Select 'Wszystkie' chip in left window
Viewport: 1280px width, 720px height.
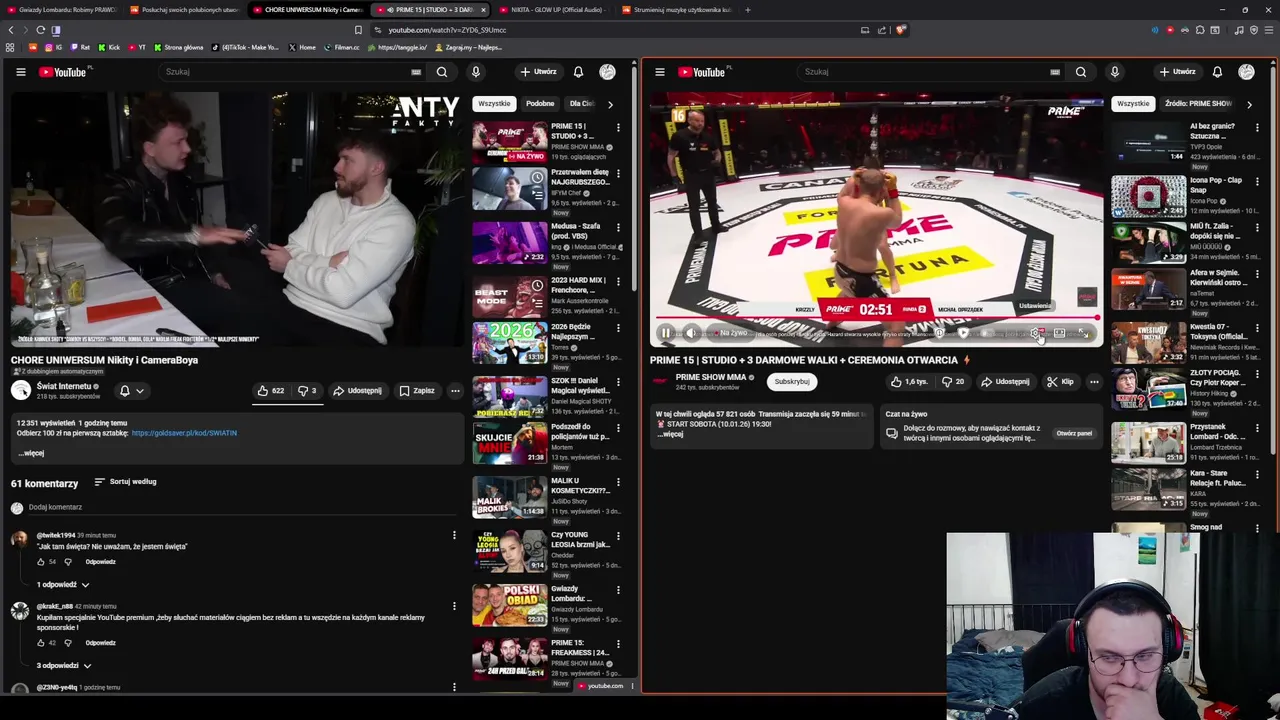click(494, 104)
